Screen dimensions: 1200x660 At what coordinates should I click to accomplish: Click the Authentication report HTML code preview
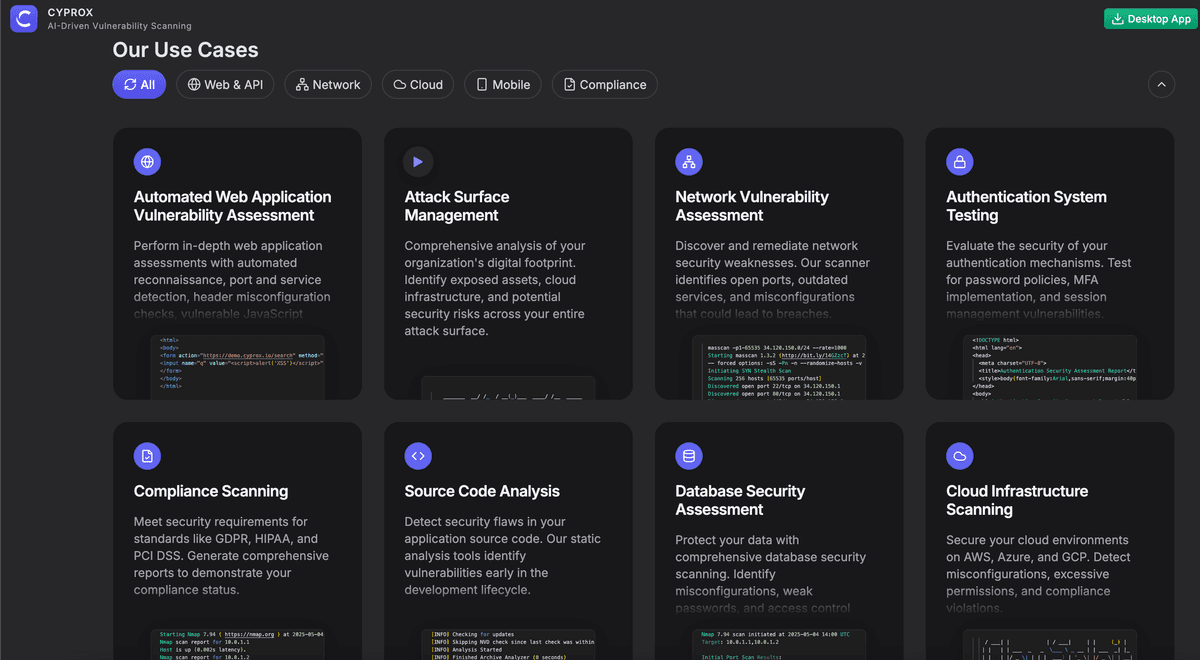click(1050, 367)
